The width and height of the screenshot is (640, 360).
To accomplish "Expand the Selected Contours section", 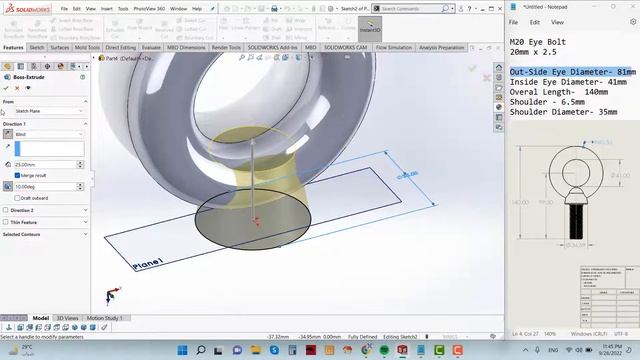I will (85, 234).
